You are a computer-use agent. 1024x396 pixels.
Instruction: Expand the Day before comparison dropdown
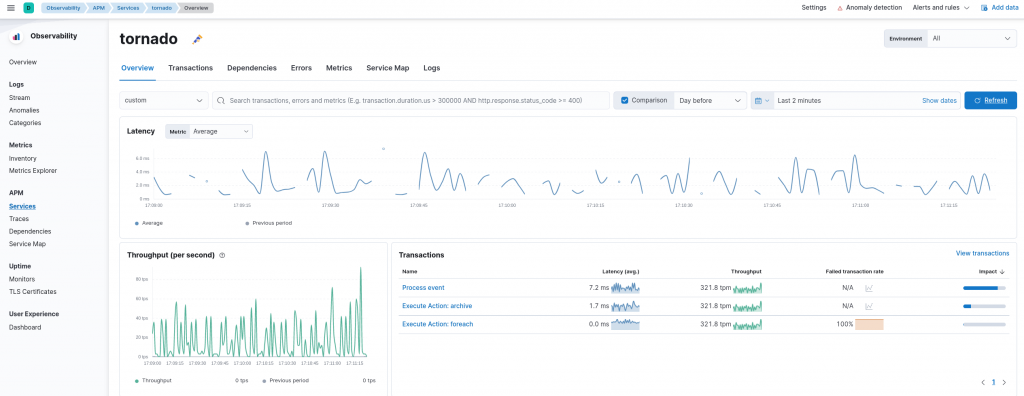pyautogui.click(x=710, y=101)
